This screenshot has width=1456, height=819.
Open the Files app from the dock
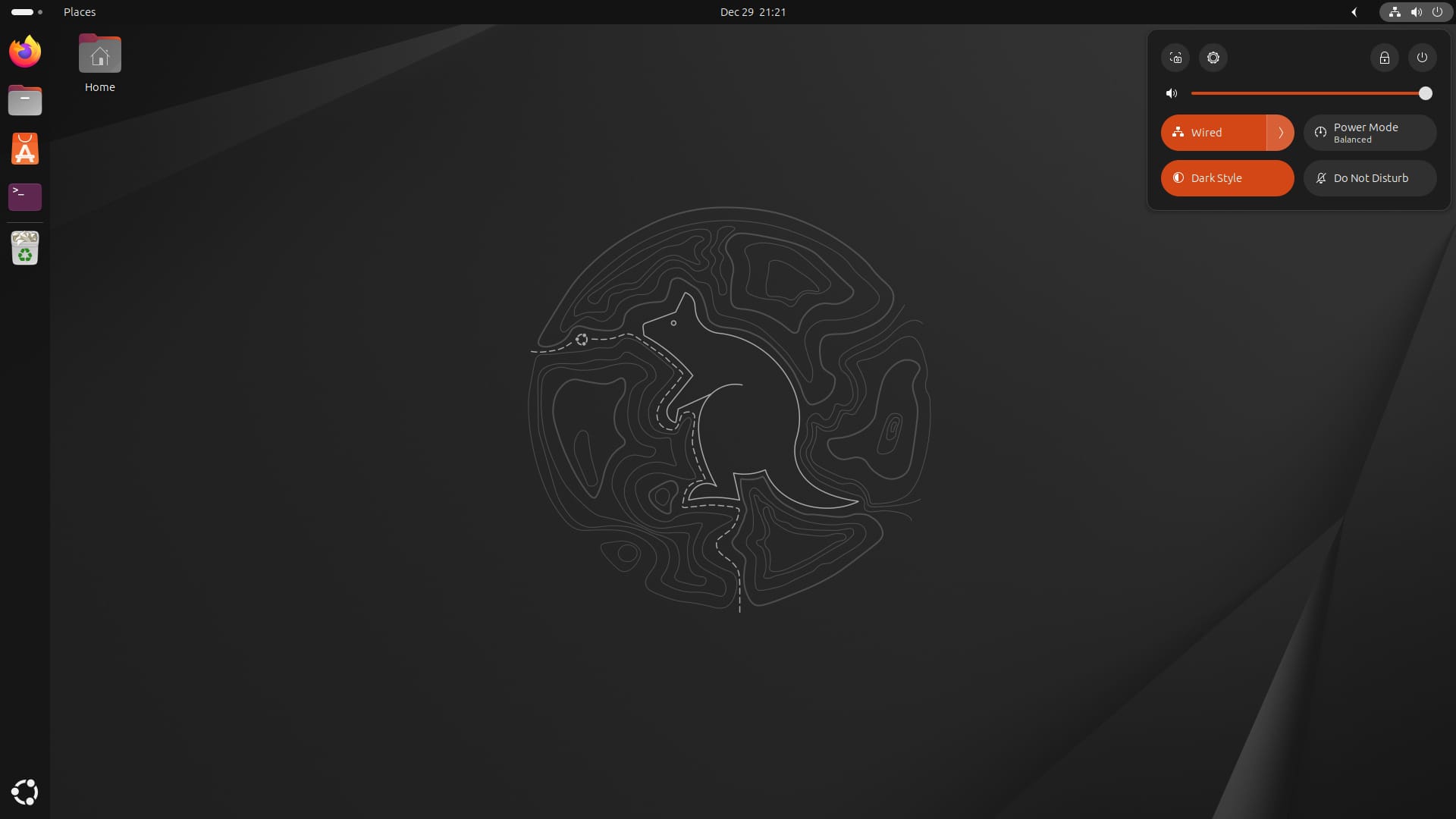click(x=25, y=100)
